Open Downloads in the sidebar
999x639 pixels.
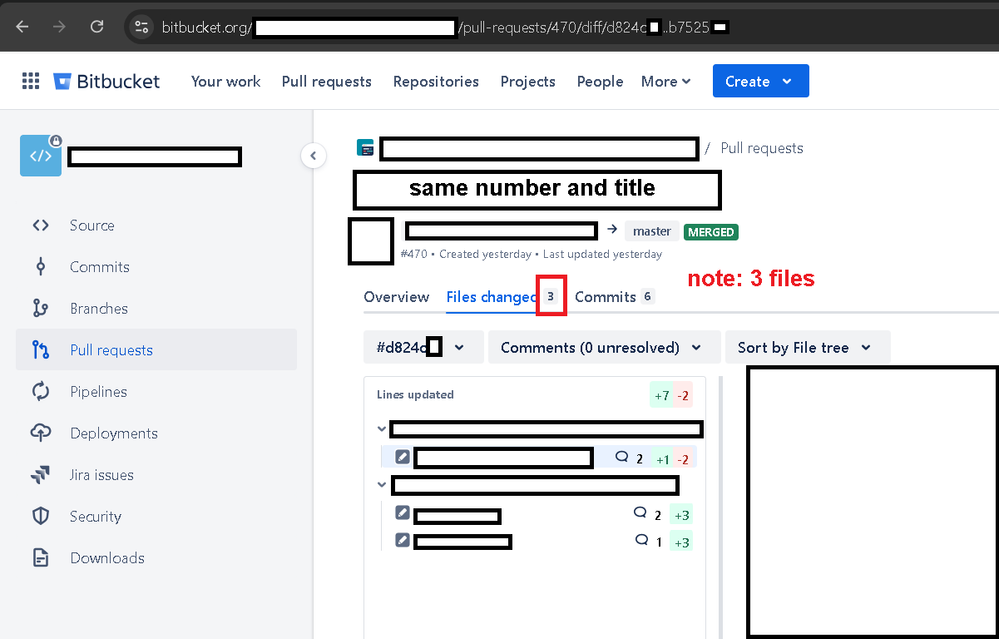click(156, 558)
